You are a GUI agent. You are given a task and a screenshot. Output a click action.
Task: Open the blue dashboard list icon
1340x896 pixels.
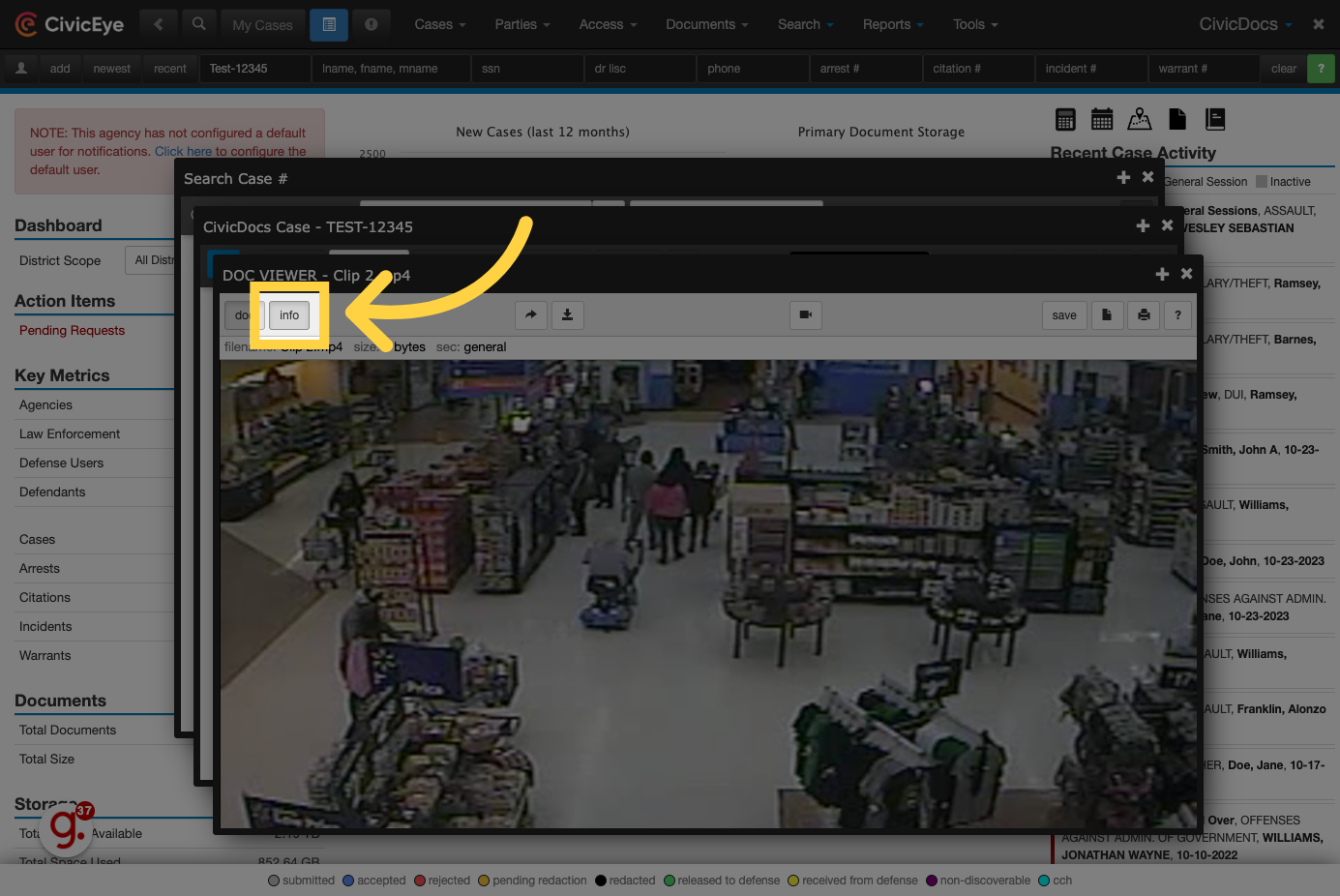coord(329,24)
